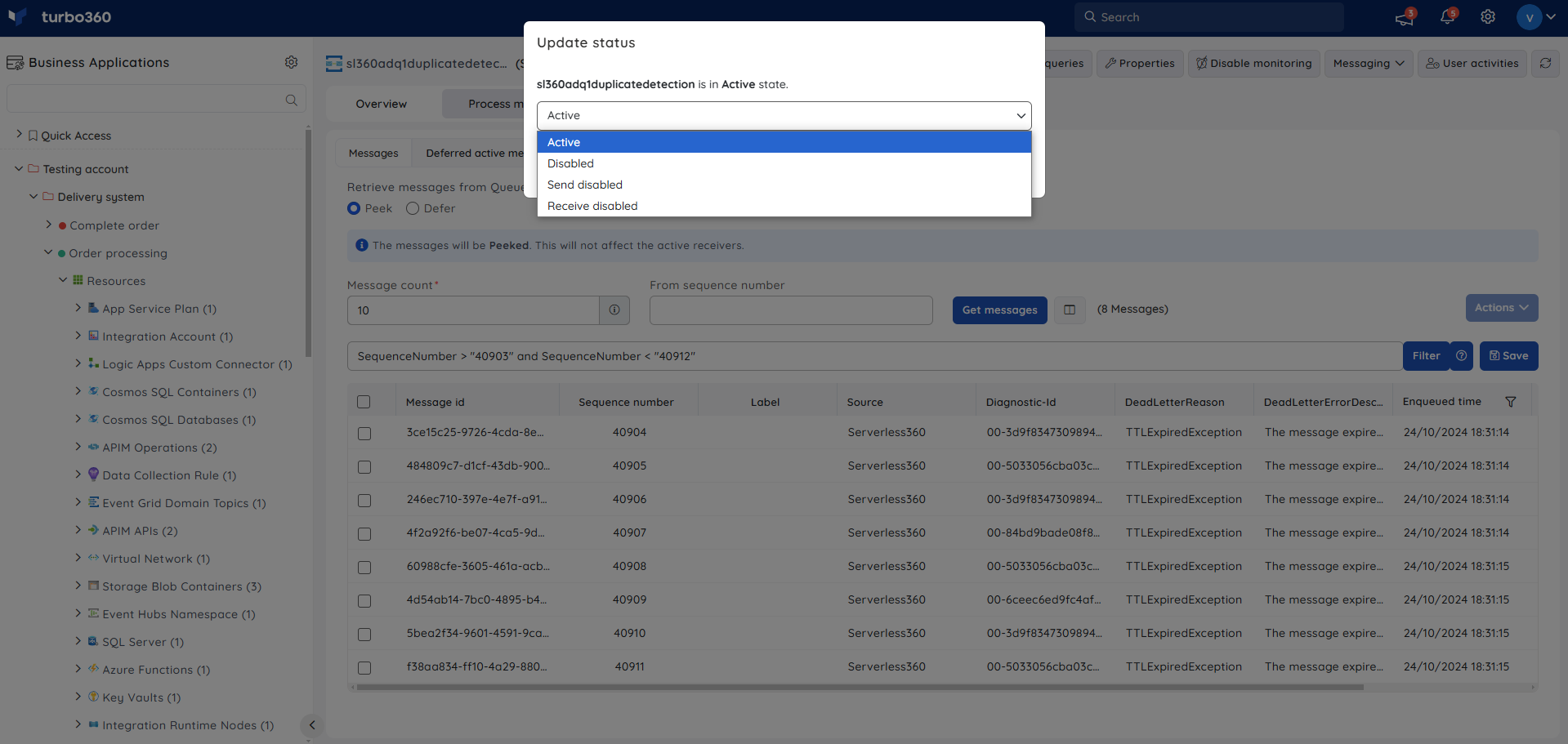1568x744 pixels.
Task: Check the row for sequence number 40906
Action: (364, 500)
